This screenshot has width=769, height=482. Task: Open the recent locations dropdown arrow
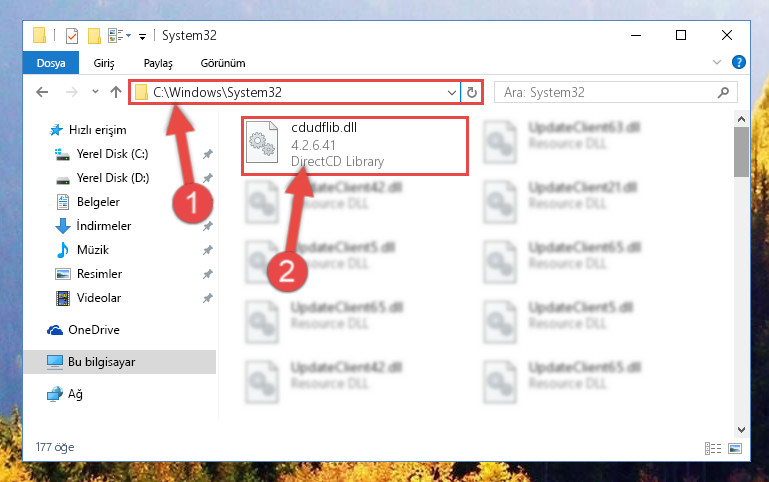(95, 92)
